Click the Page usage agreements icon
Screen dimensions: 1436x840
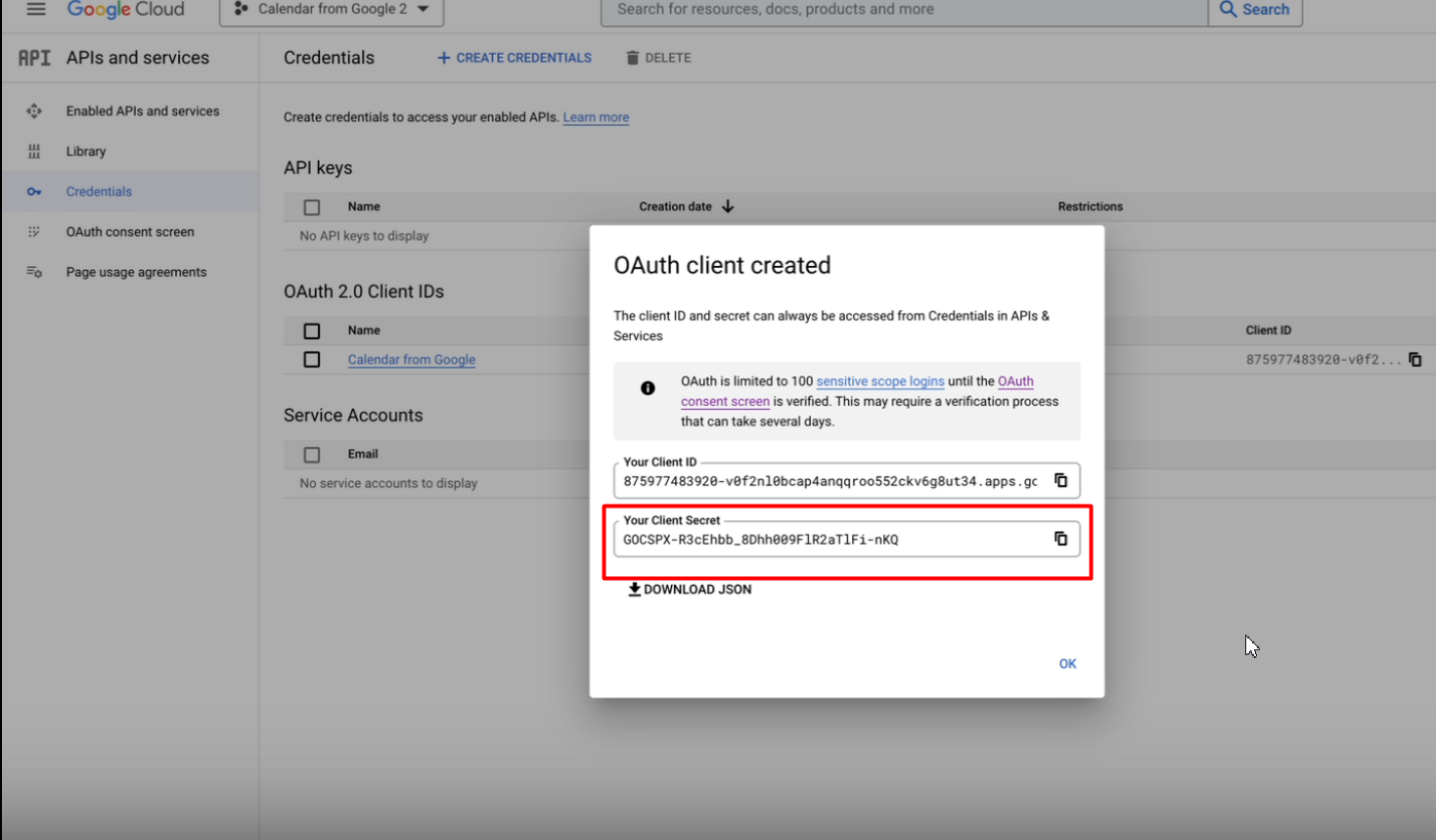point(34,272)
